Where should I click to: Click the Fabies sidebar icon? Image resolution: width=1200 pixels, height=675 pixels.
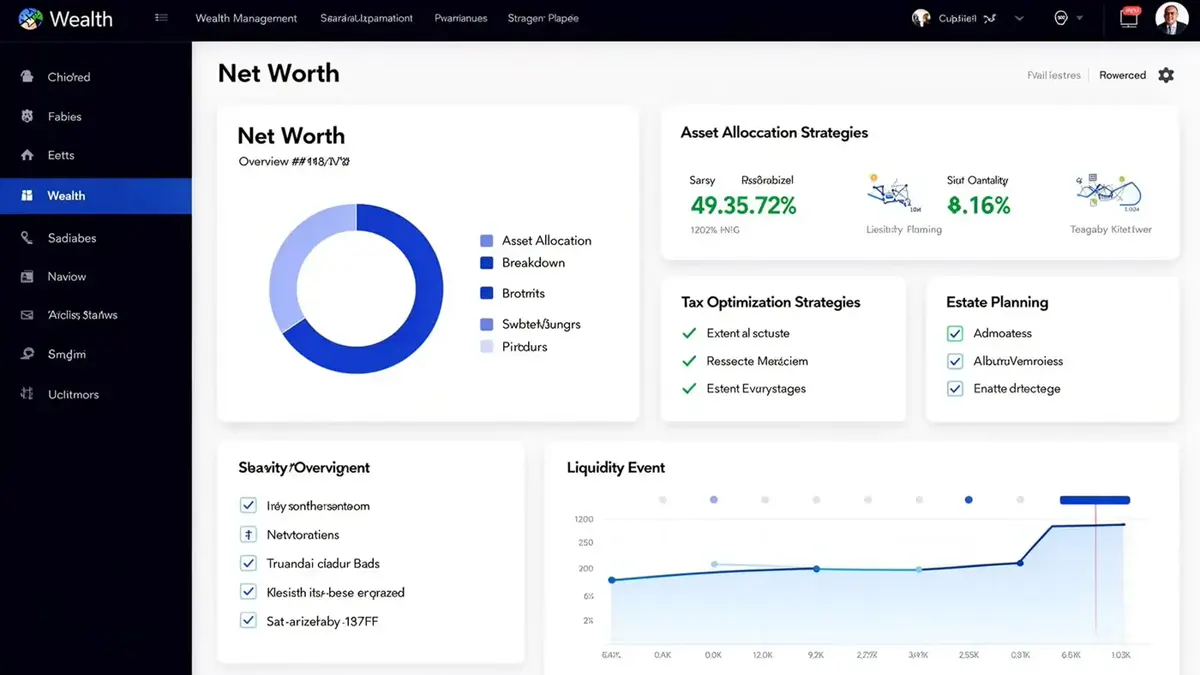click(x=26, y=116)
